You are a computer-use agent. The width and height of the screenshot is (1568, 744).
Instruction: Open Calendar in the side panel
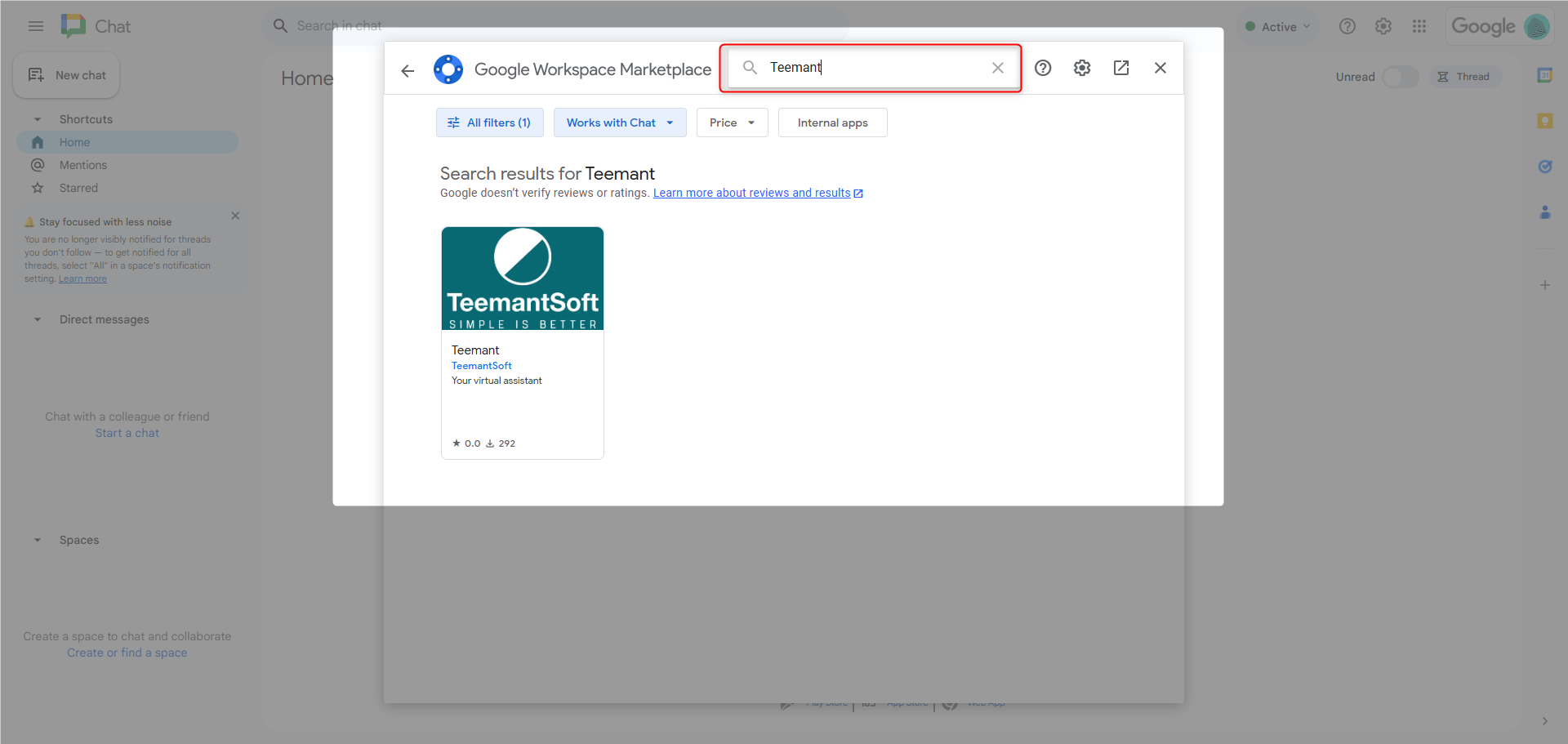tap(1545, 75)
